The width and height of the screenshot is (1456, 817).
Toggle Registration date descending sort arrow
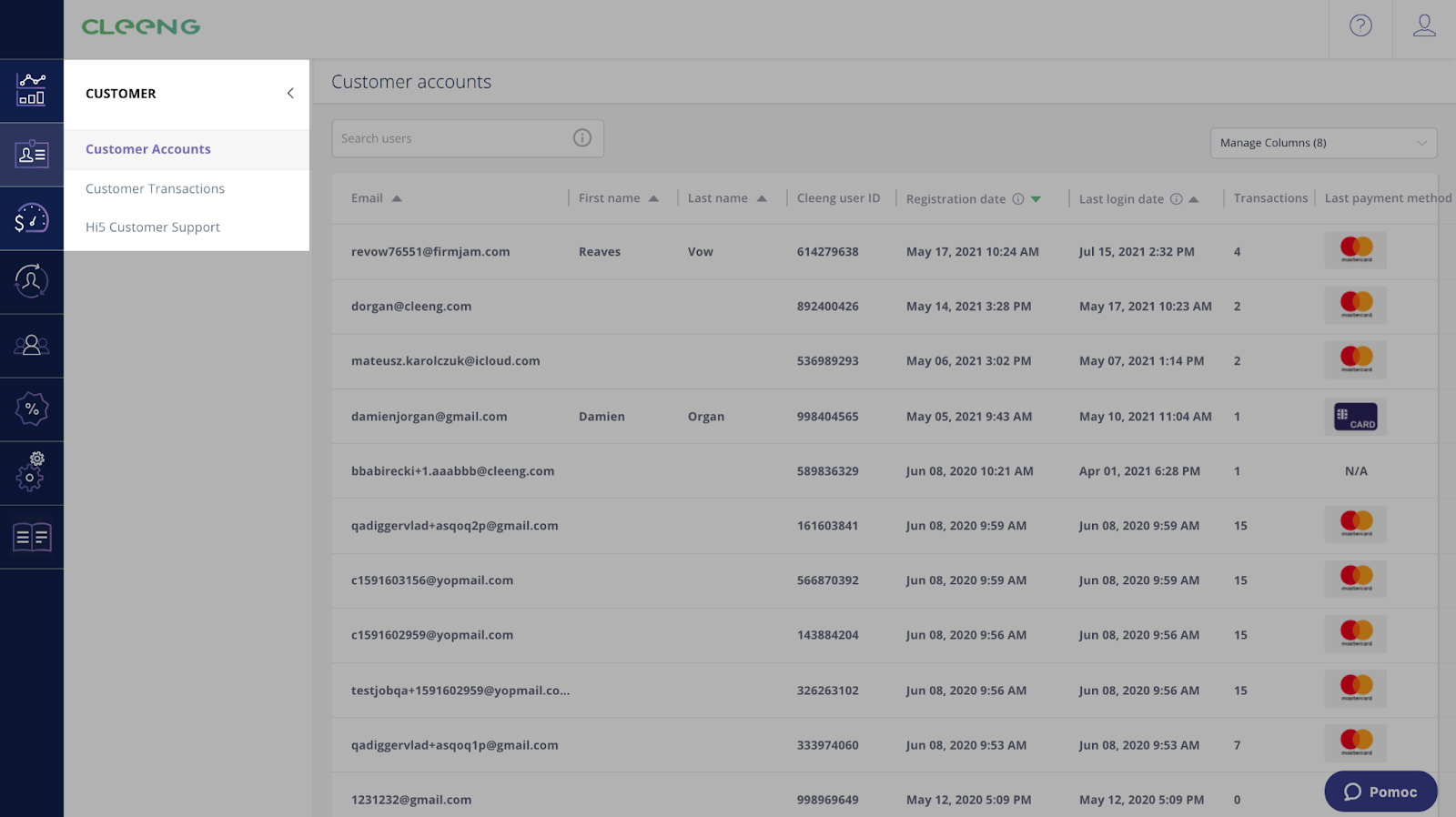1036,199
